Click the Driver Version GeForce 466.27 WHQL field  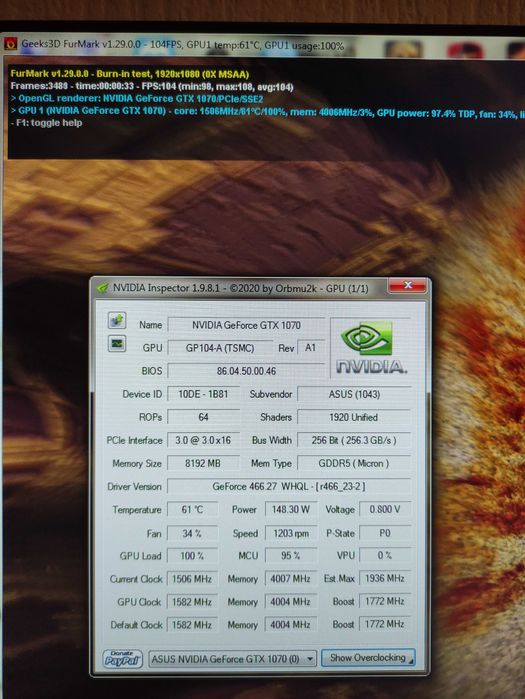(x=289, y=486)
